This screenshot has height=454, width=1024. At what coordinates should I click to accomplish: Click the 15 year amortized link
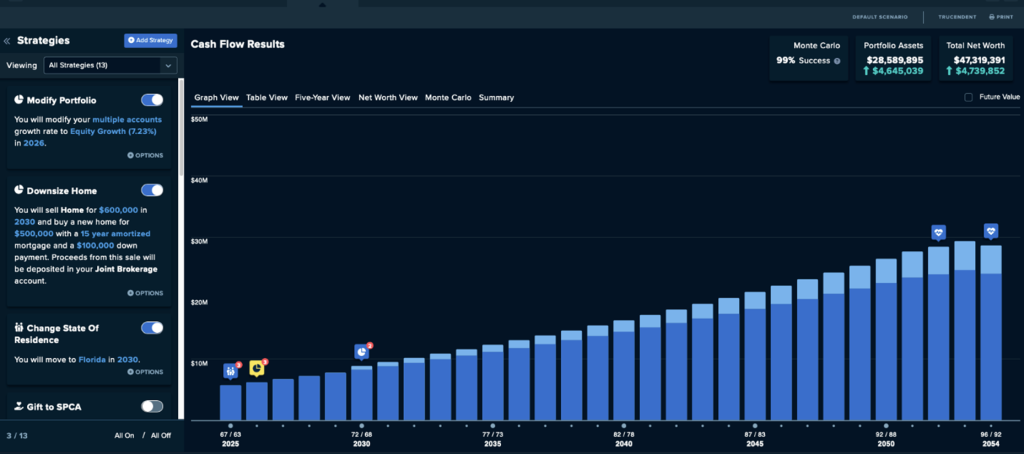pos(115,233)
